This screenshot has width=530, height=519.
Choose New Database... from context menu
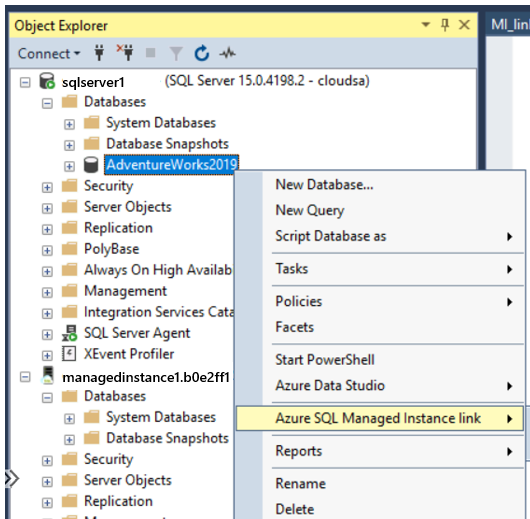380,185
